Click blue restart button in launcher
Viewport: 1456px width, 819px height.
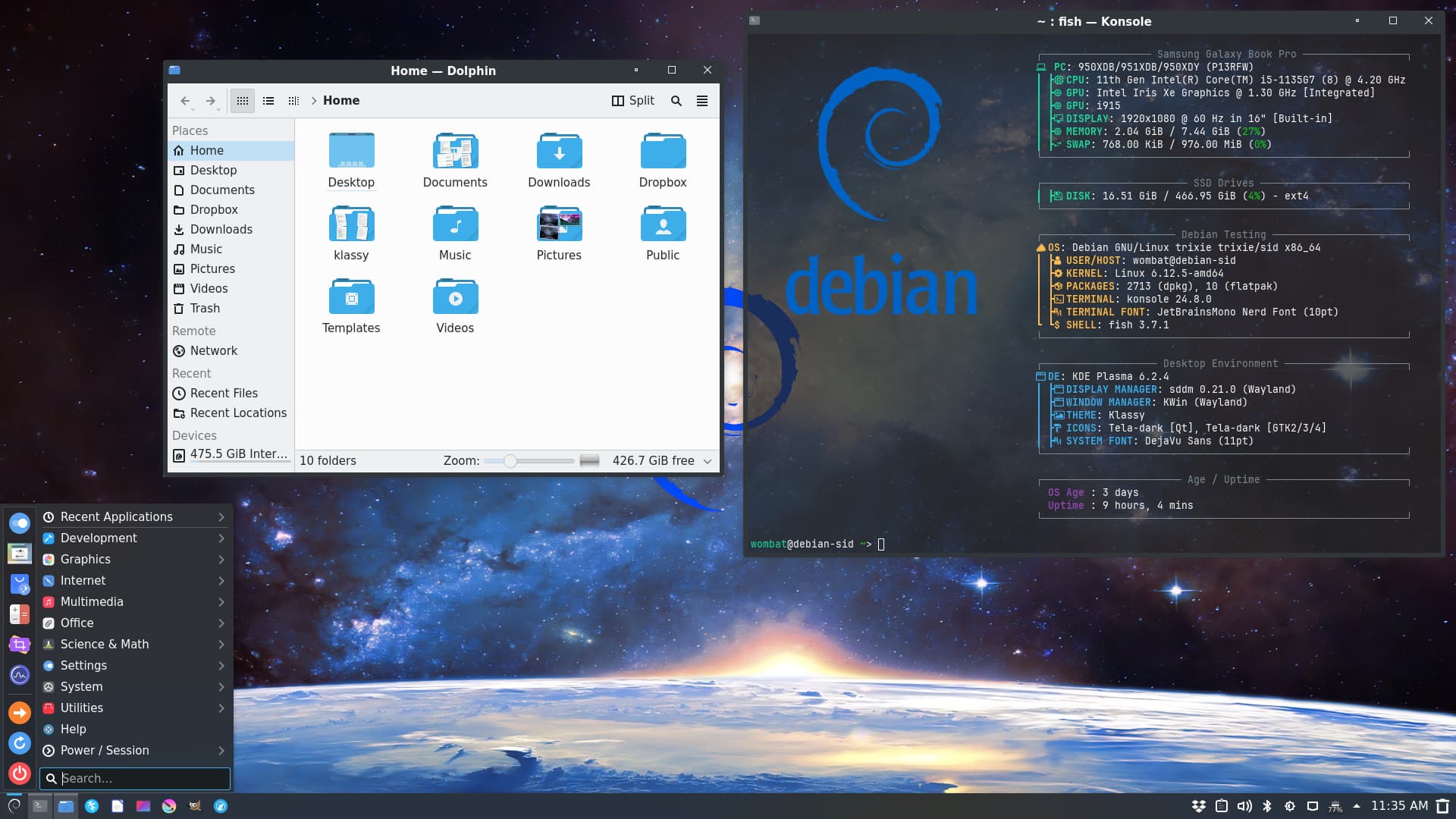[x=20, y=743]
